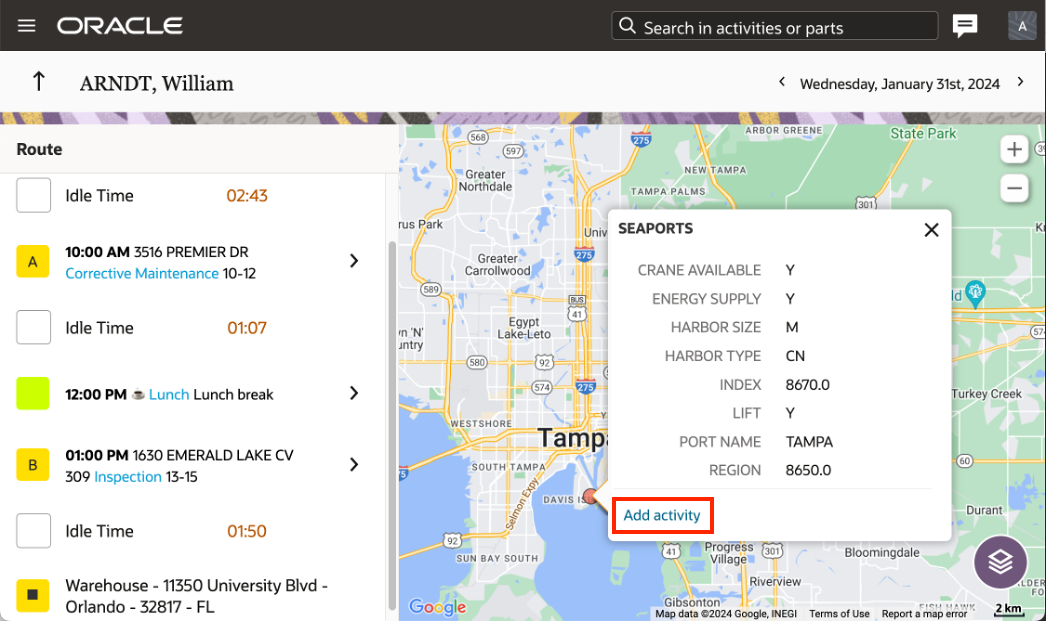Viewport: 1046px width, 622px height.
Task: Click the seaport pin on the map
Action: pyautogui.click(x=590, y=496)
